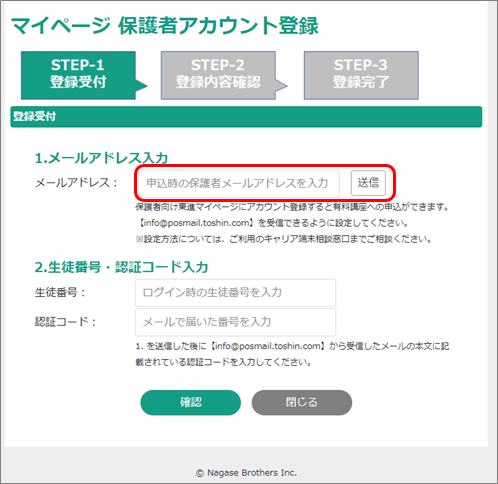Click the マイページ 保護者アカウント登録 page title

point(165,26)
